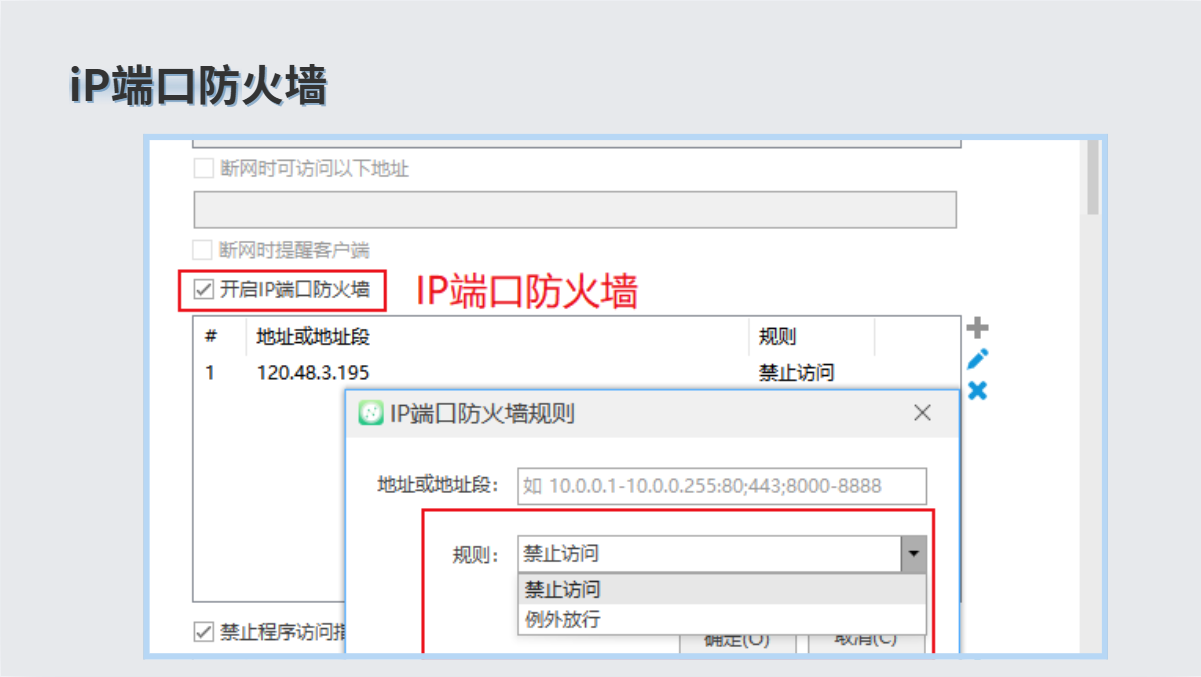Click the plus icon to add a firewall rule
The height and width of the screenshot is (677, 1201).
point(977,328)
